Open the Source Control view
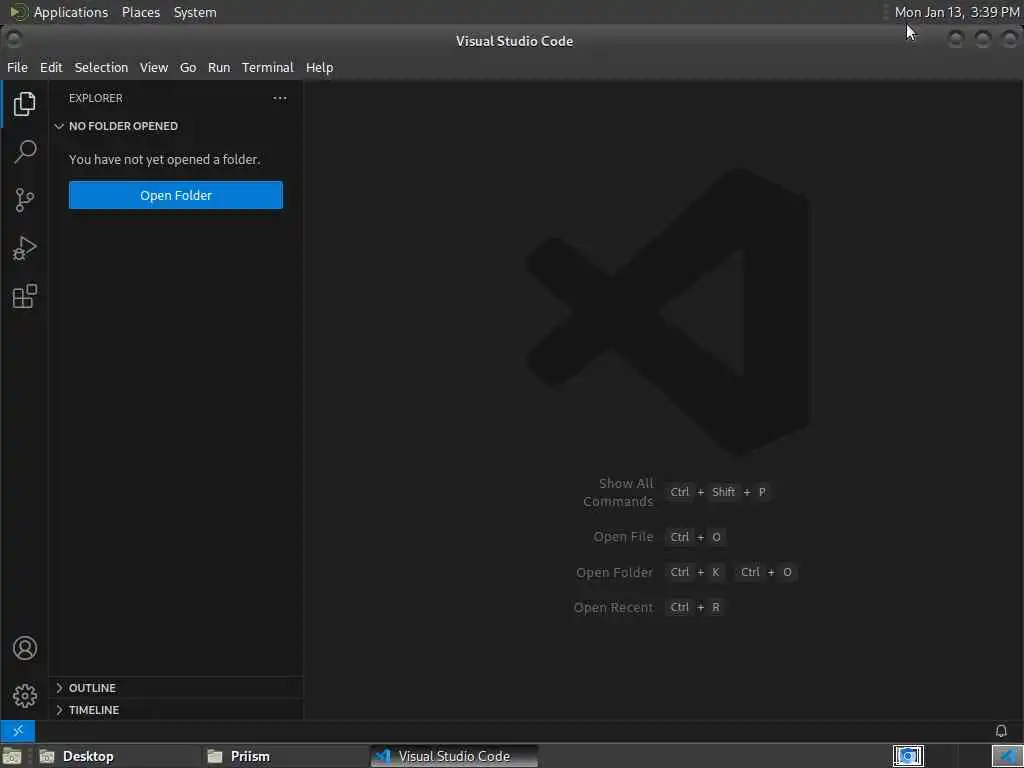The height and width of the screenshot is (768, 1024). 25,200
